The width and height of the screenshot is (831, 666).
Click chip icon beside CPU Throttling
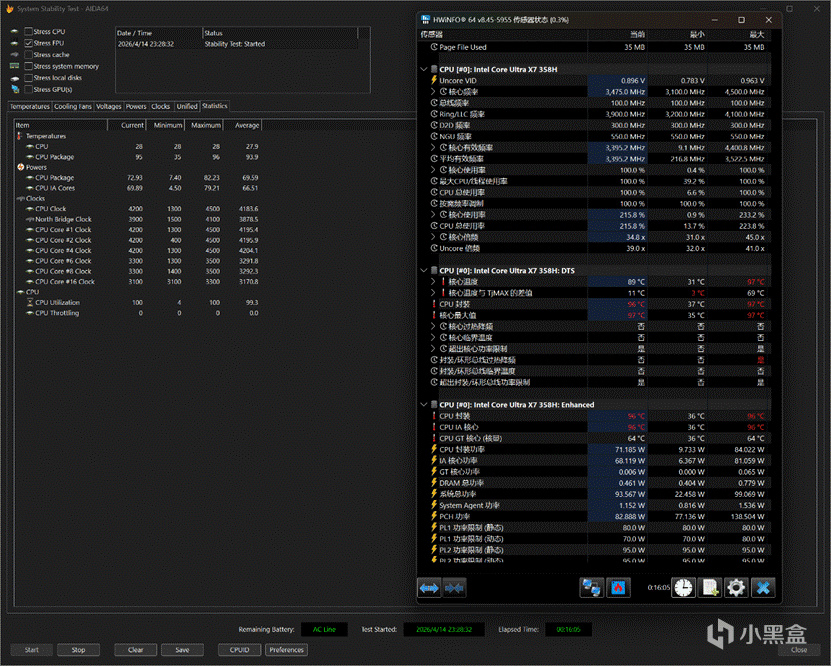pos(30,313)
